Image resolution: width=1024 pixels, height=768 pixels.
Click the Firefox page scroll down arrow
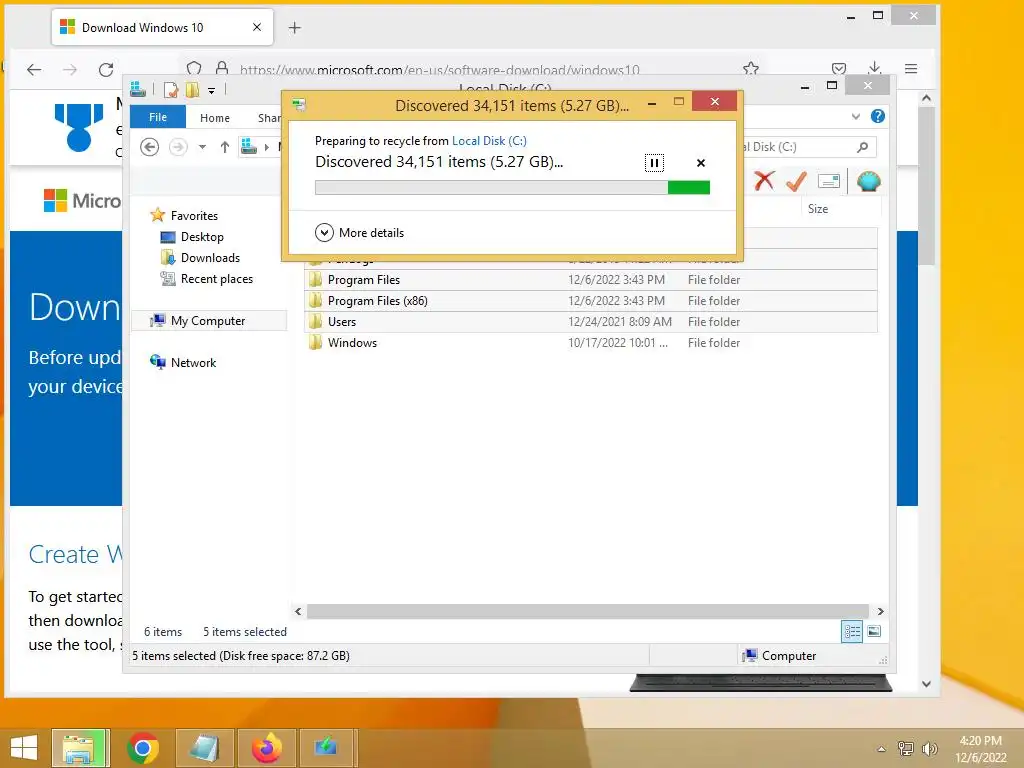tap(926, 684)
